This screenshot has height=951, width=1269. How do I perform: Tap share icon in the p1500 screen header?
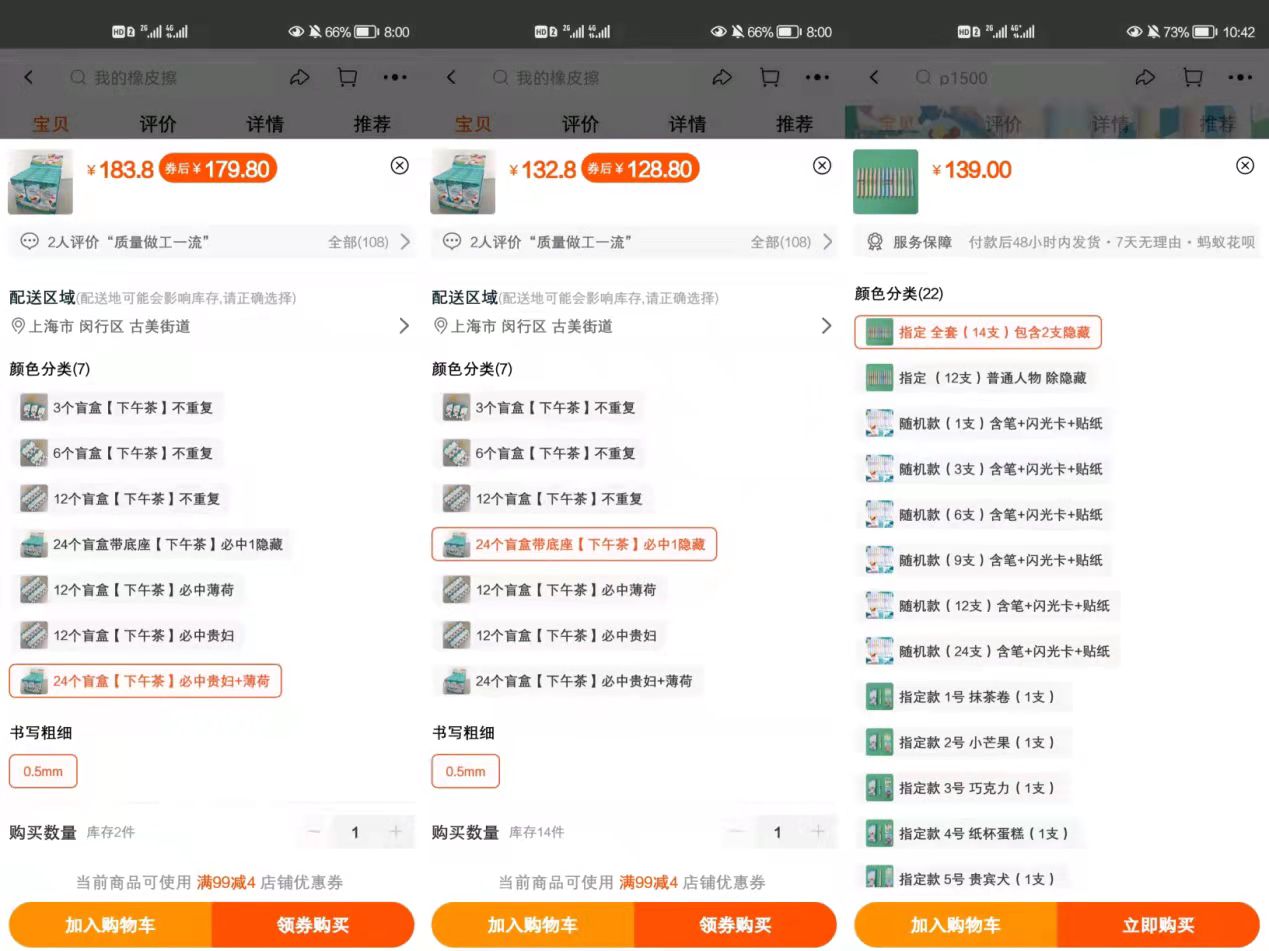(1145, 77)
